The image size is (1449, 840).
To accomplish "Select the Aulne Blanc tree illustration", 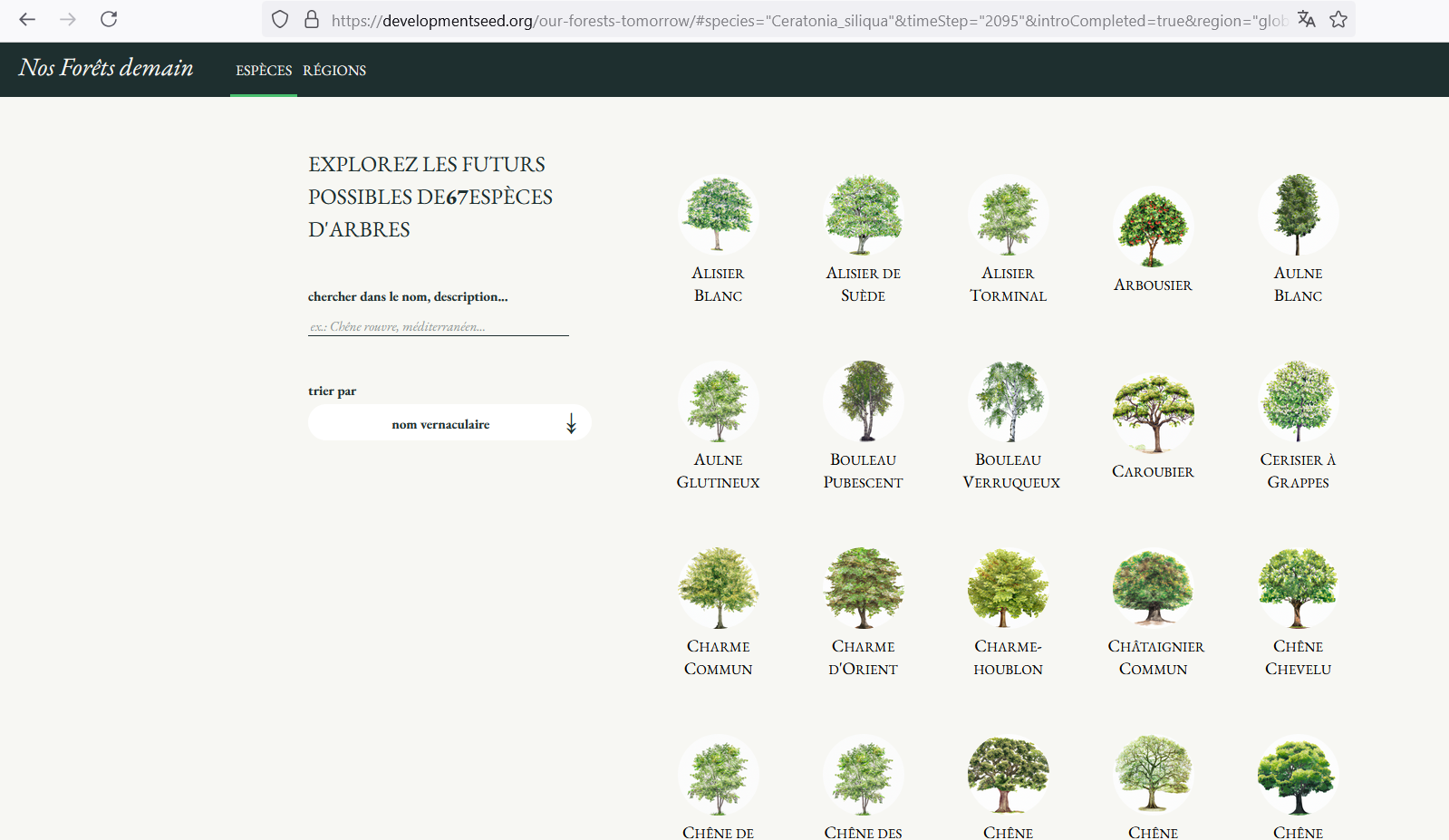I will tap(1299, 215).
